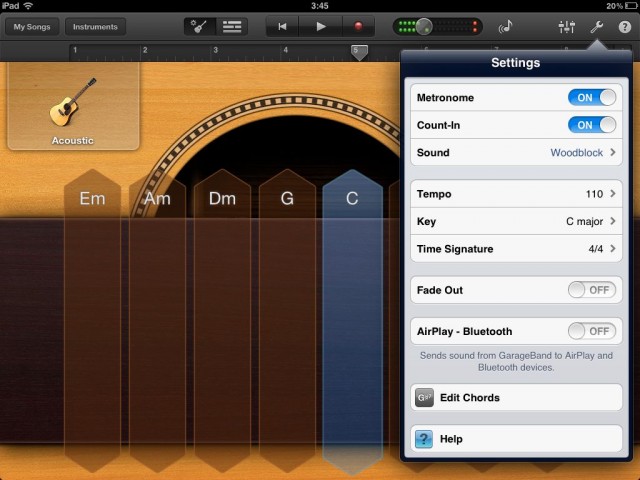
Task: Open Edit Chords in settings
Action: coord(516,398)
